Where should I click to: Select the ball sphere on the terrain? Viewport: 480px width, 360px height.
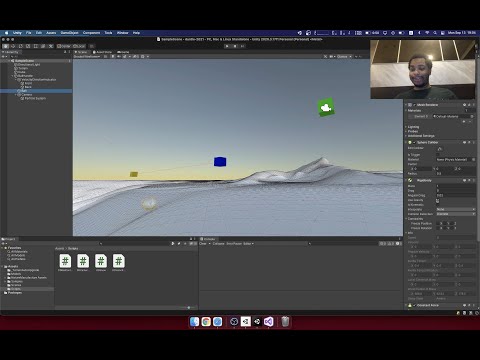point(149,204)
